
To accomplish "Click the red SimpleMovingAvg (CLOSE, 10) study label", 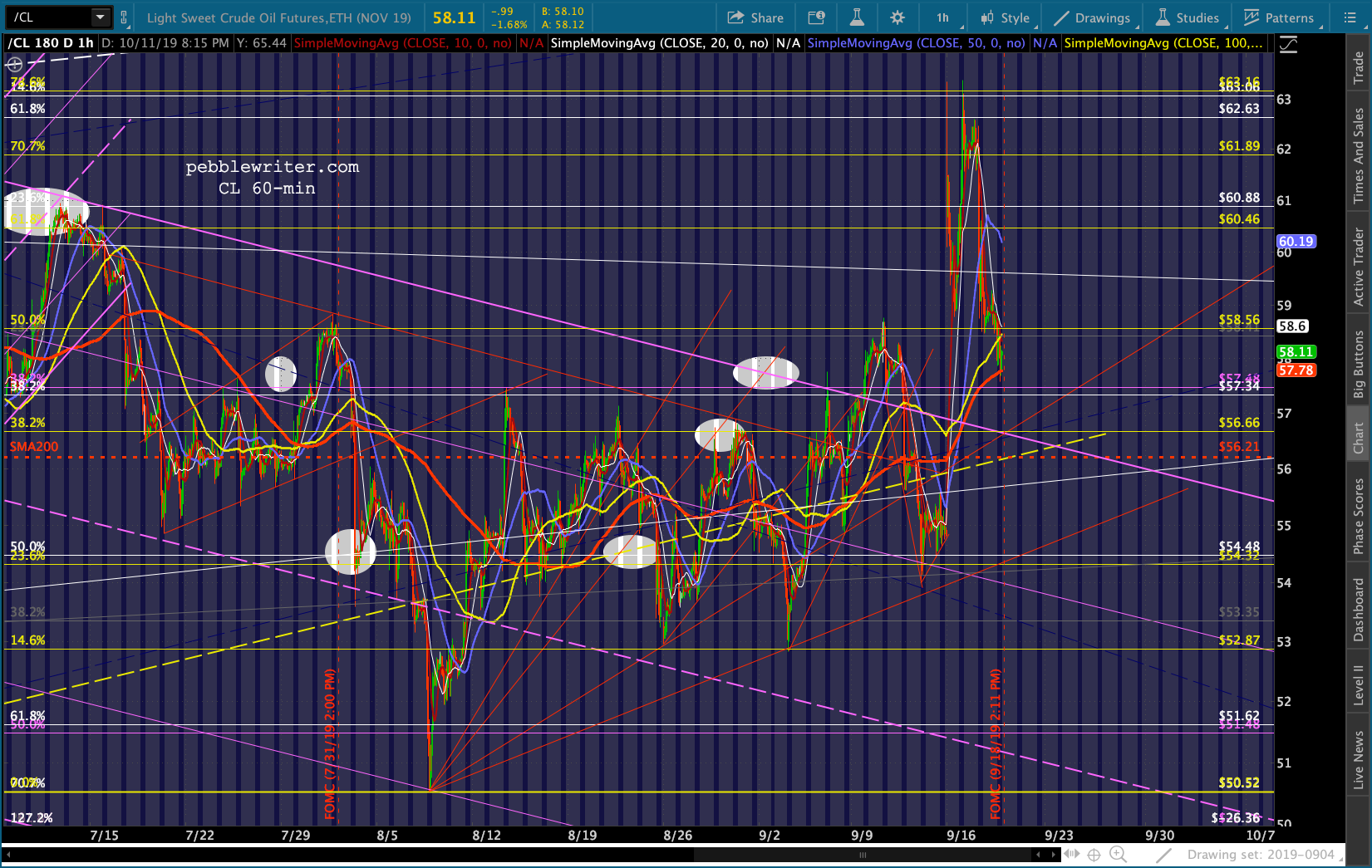I will click(403, 43).
